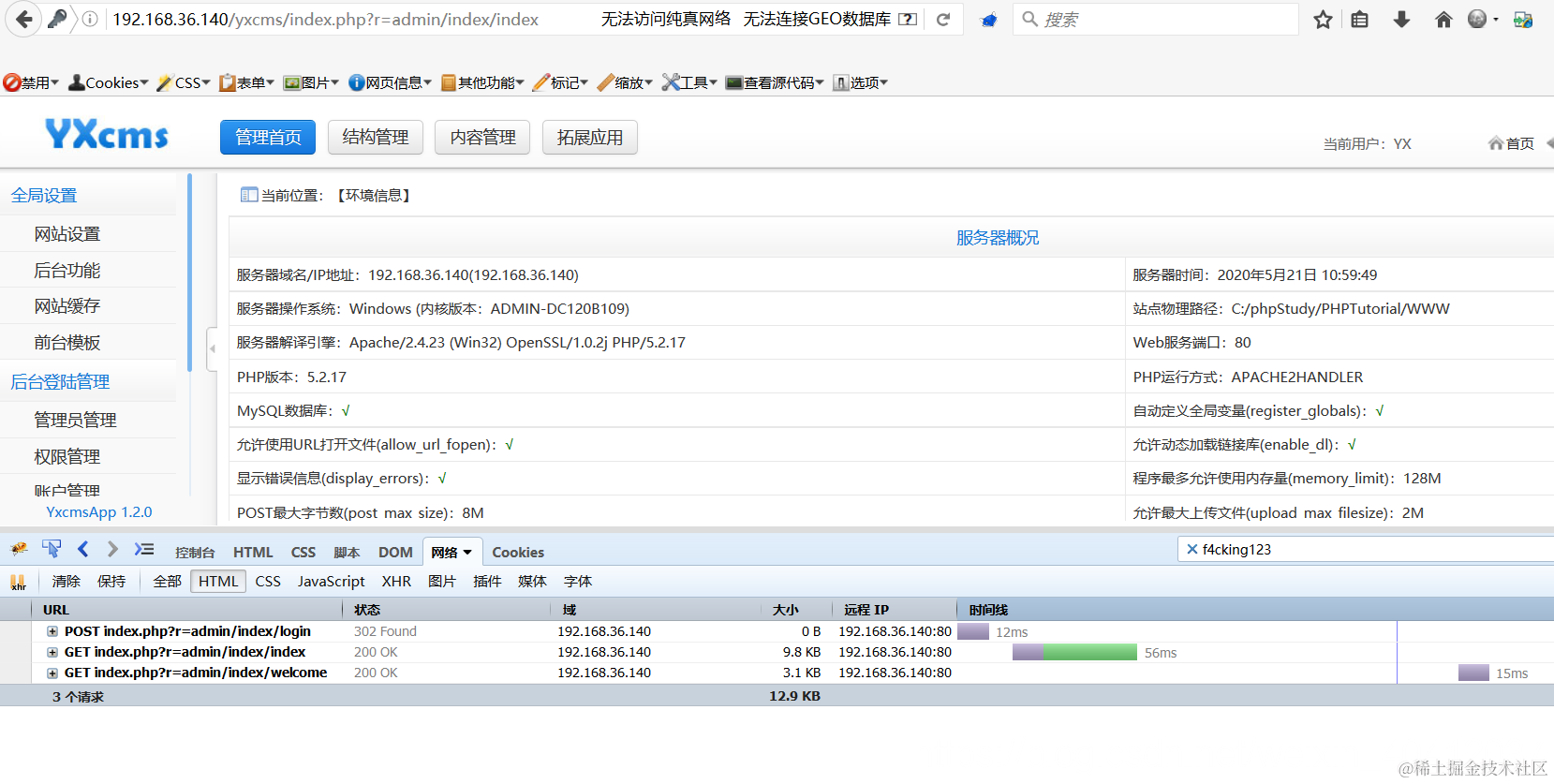Reload the page with refresh icon
This screenshot has width=1554, height=784.
[943, 19]
